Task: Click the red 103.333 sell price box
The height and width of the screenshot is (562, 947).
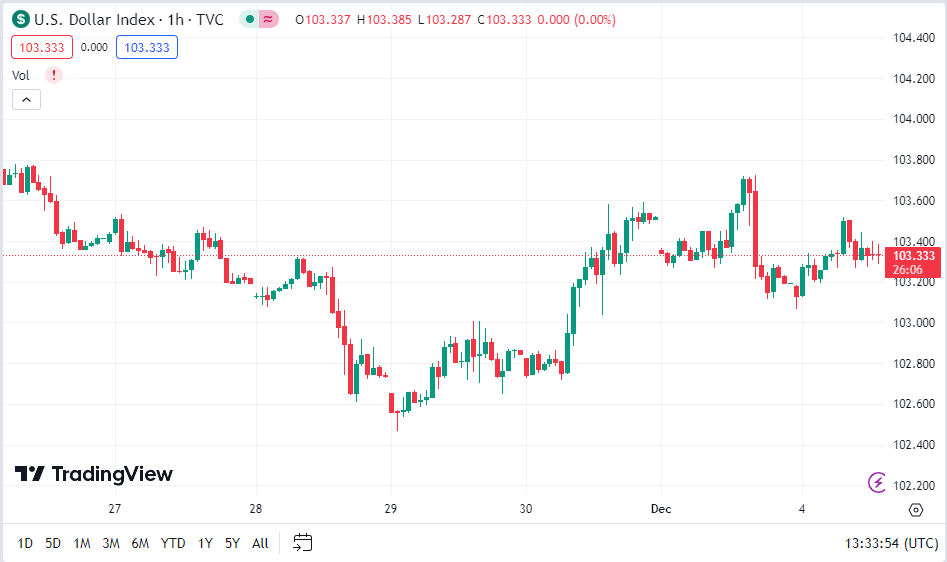Action: [42, 47]
